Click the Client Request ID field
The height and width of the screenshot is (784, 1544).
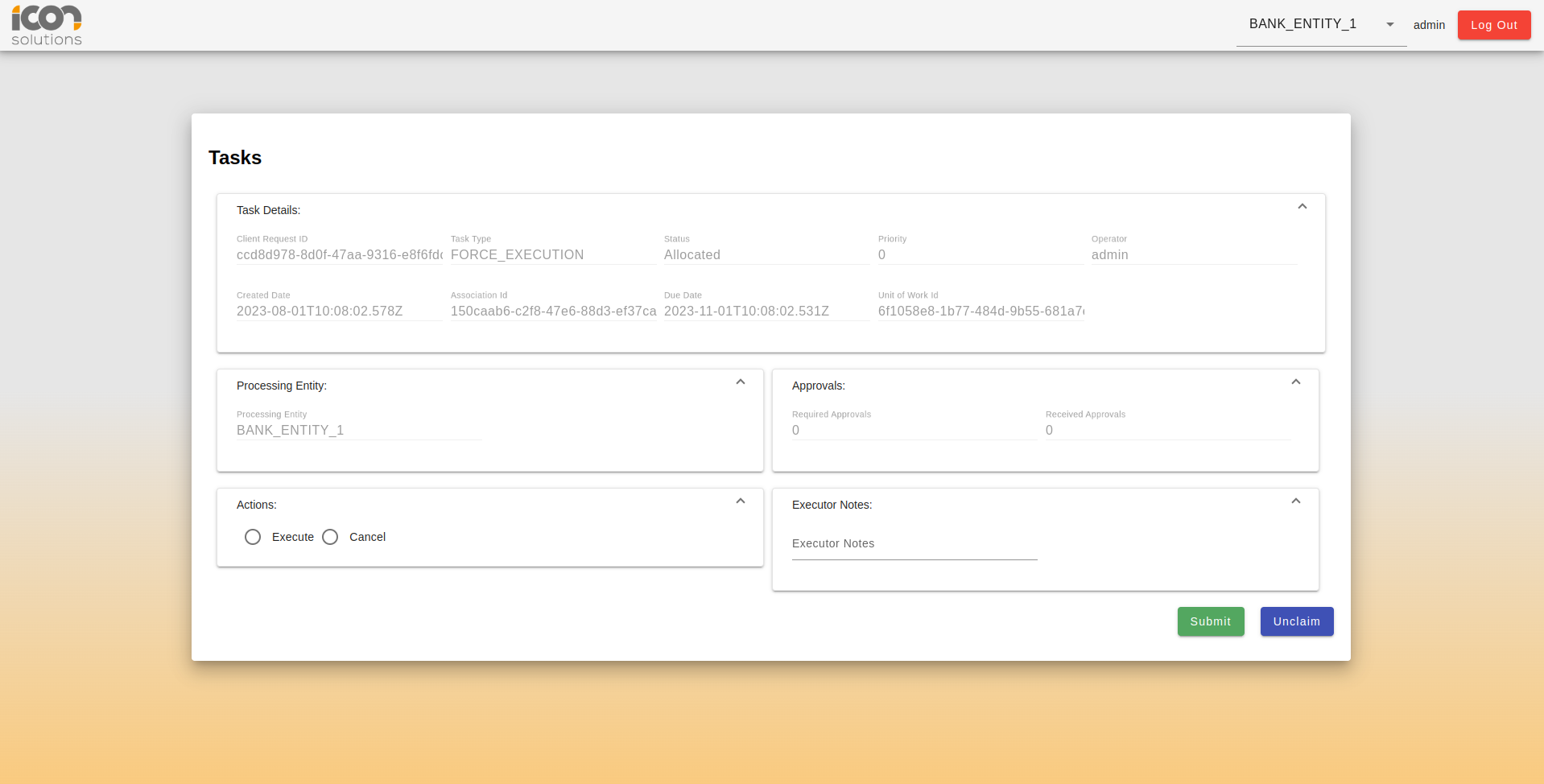click(x=339, y=255)
